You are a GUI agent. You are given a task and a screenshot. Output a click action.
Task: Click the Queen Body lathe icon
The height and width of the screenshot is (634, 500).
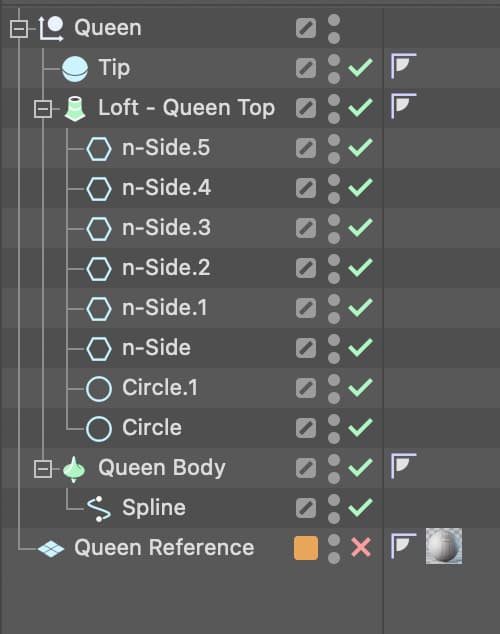[74, 469]
